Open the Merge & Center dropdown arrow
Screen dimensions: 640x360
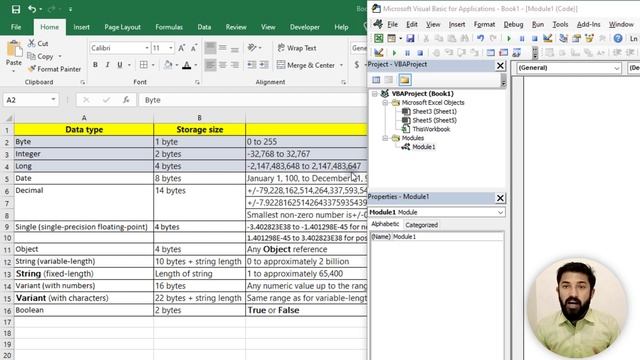point(341,65)
